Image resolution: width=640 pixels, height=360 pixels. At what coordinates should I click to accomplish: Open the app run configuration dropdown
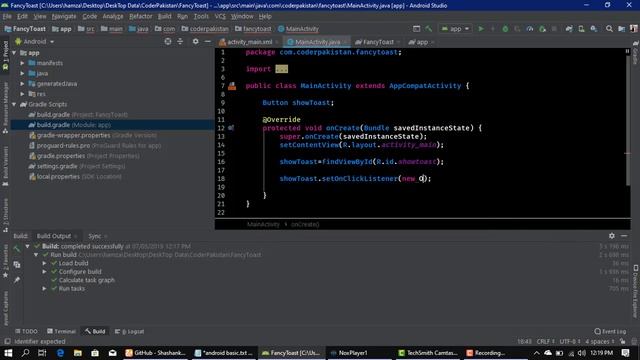tap(456, 29)
